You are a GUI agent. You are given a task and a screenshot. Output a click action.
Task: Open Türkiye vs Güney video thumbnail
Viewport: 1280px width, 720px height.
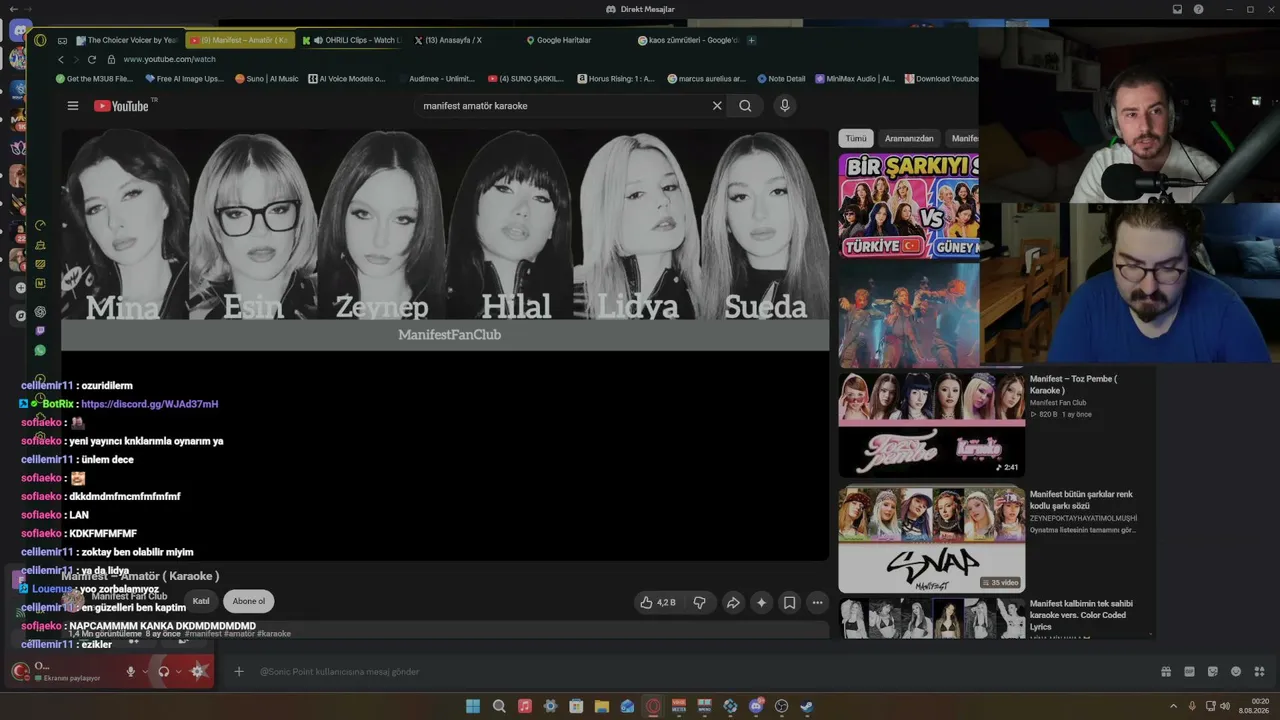pyautogui.click(x=909, y=207)
